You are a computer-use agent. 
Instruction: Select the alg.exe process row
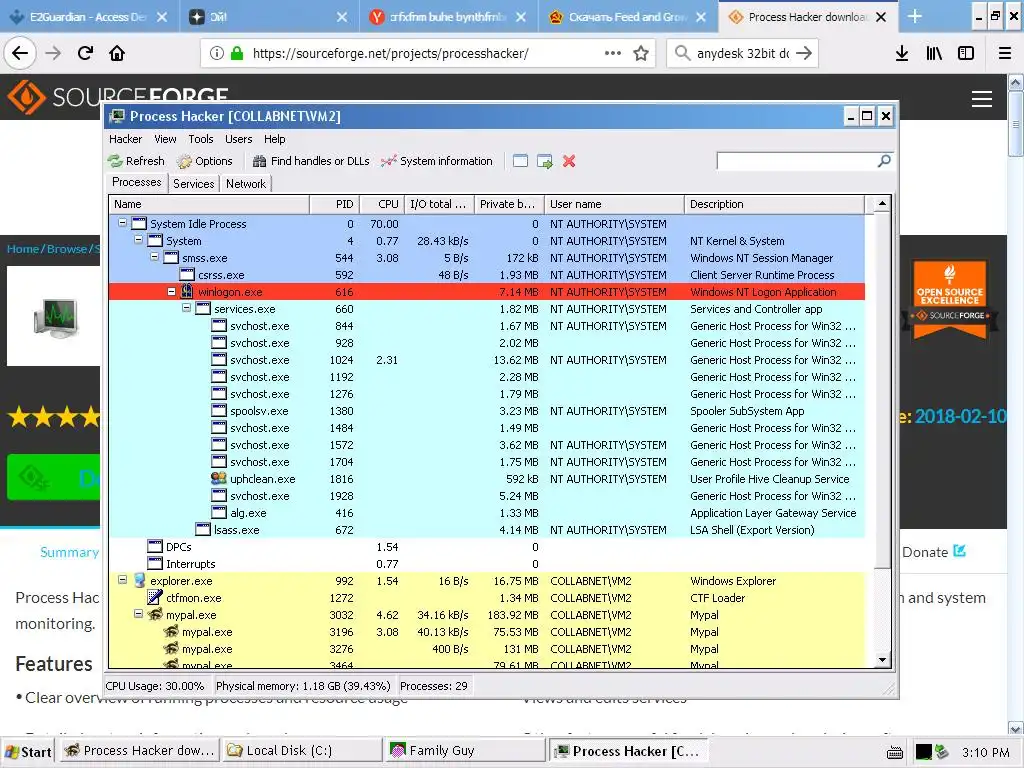[487, 513]
